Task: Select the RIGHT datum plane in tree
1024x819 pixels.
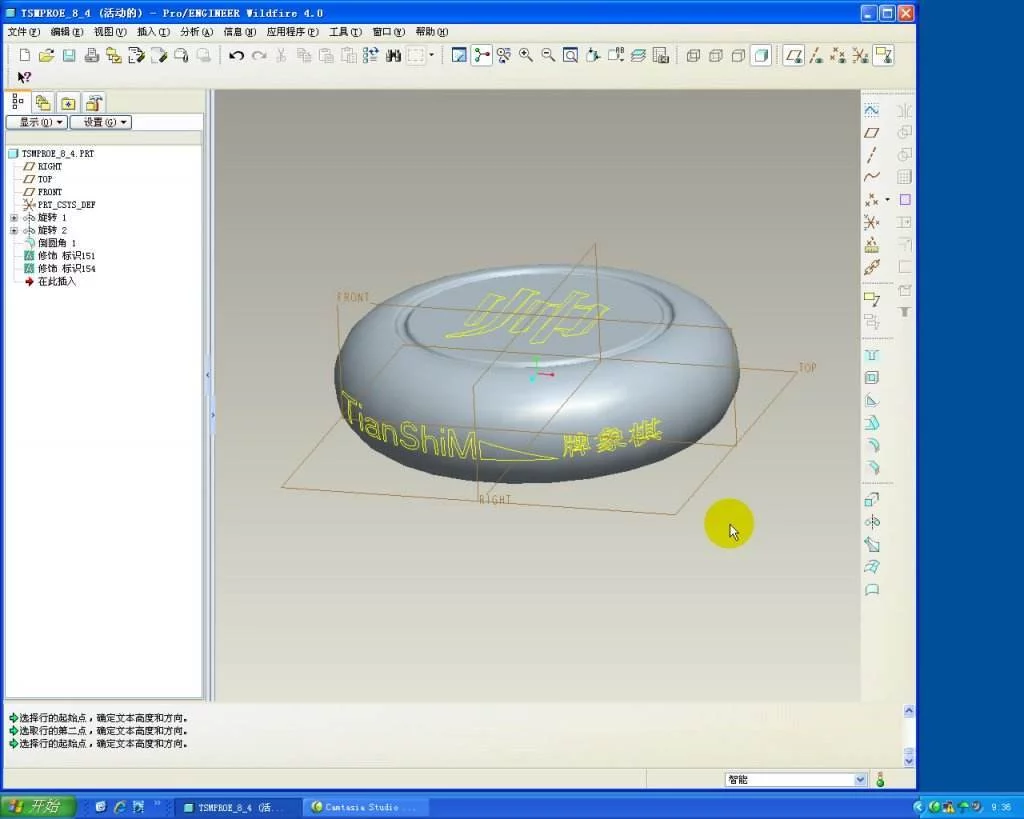Action: point(50,167)
